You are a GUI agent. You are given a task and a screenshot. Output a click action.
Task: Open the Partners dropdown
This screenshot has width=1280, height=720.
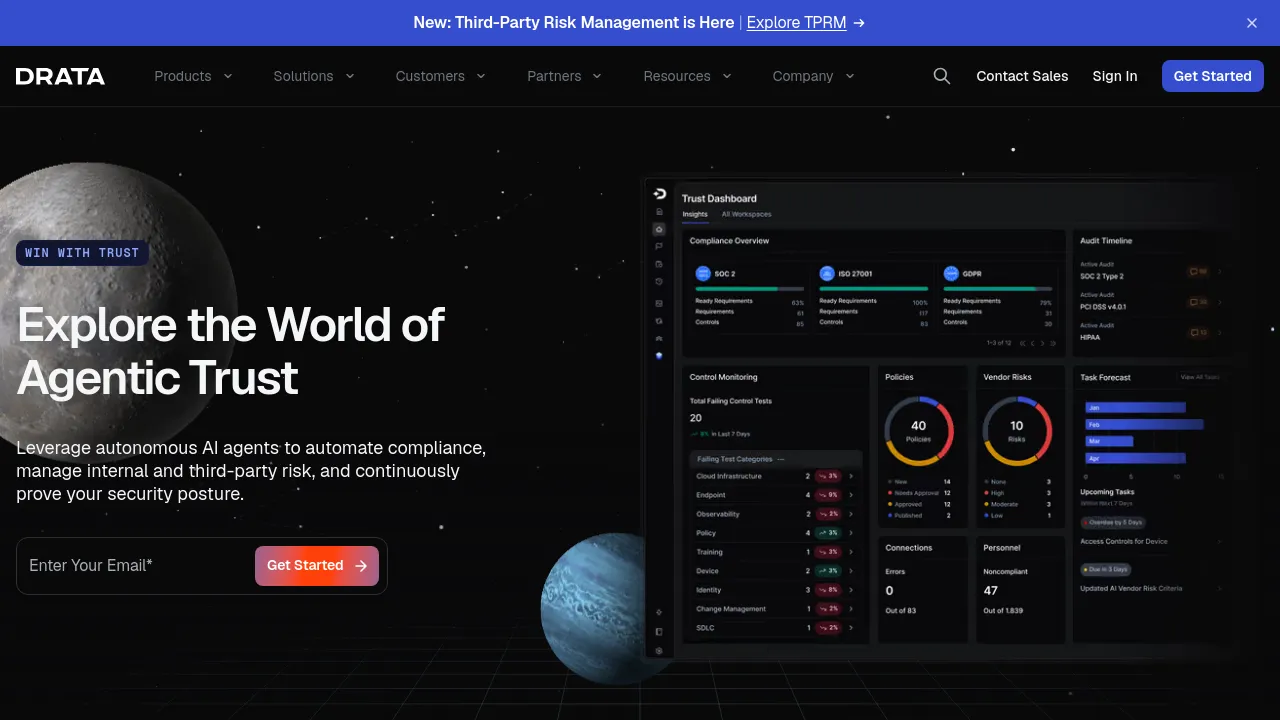pos(564,76)
